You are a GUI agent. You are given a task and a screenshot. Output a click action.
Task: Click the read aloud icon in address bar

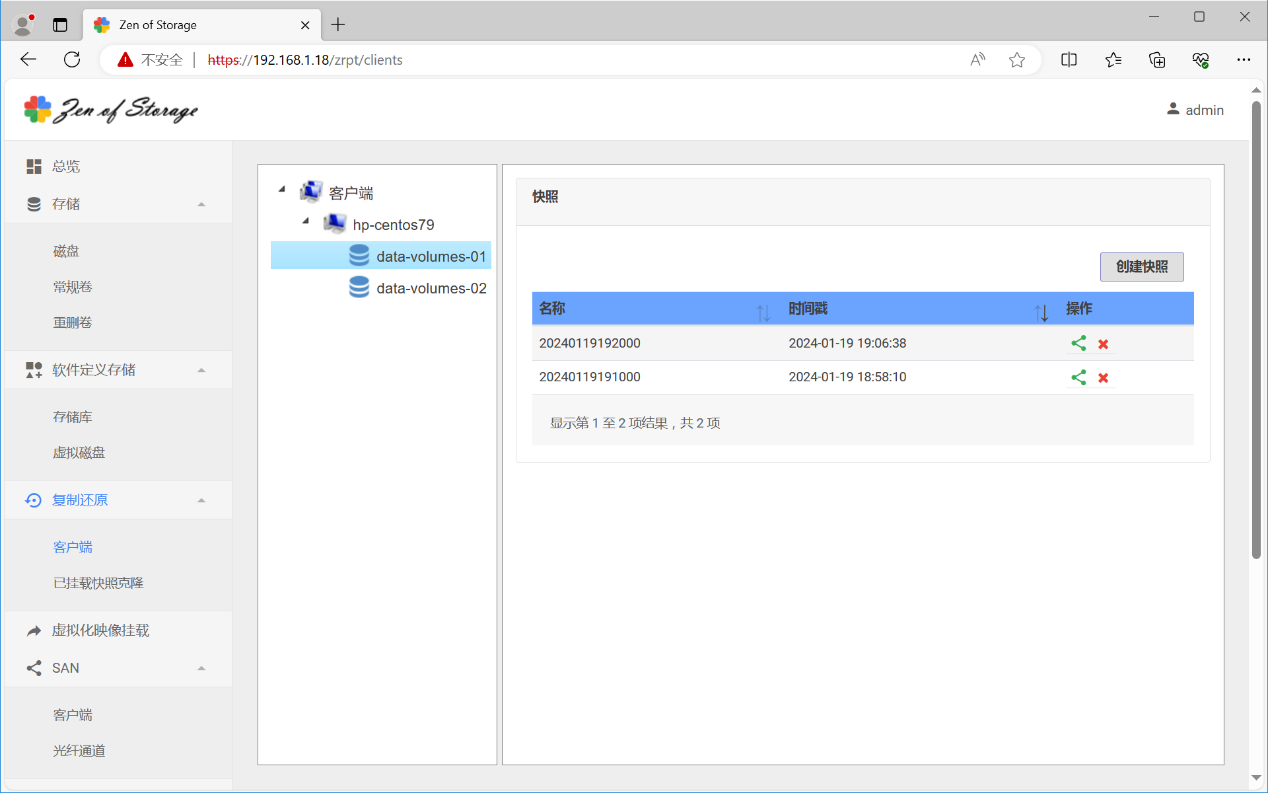(978, 60)
